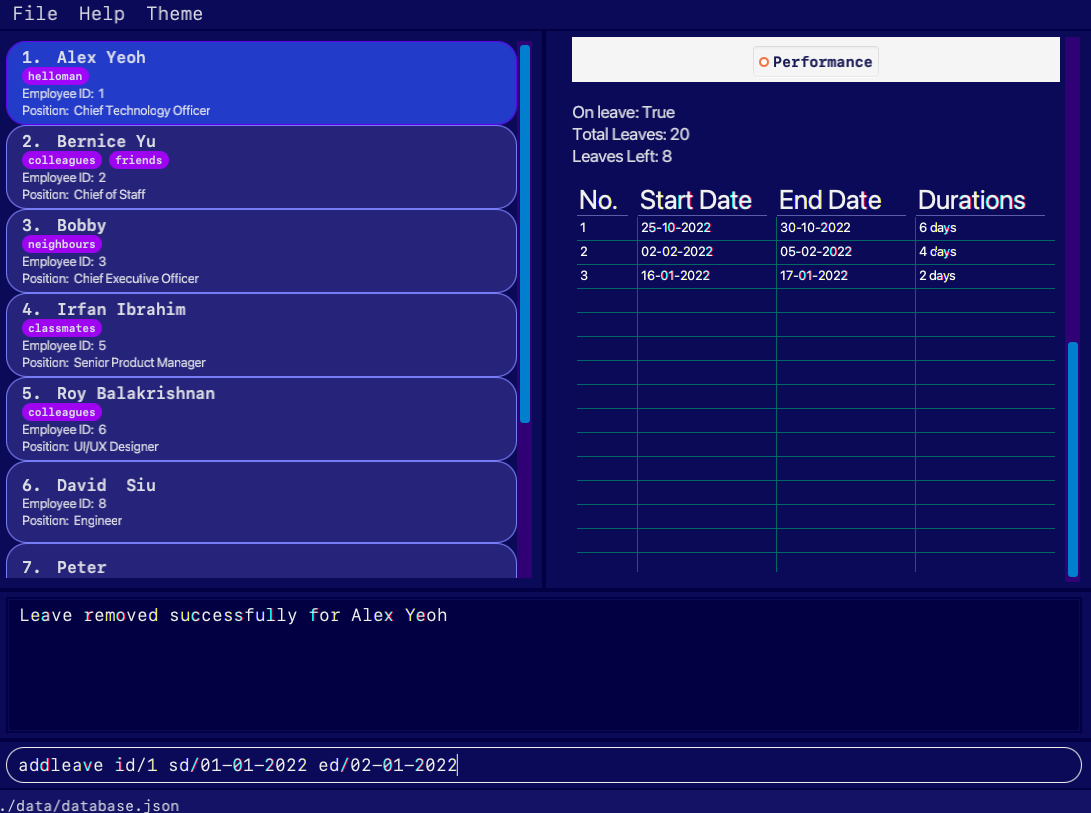Viewport: 1091px width, 813px height.
Task: Select the Performance tab button
Action: tap(815, 61)
